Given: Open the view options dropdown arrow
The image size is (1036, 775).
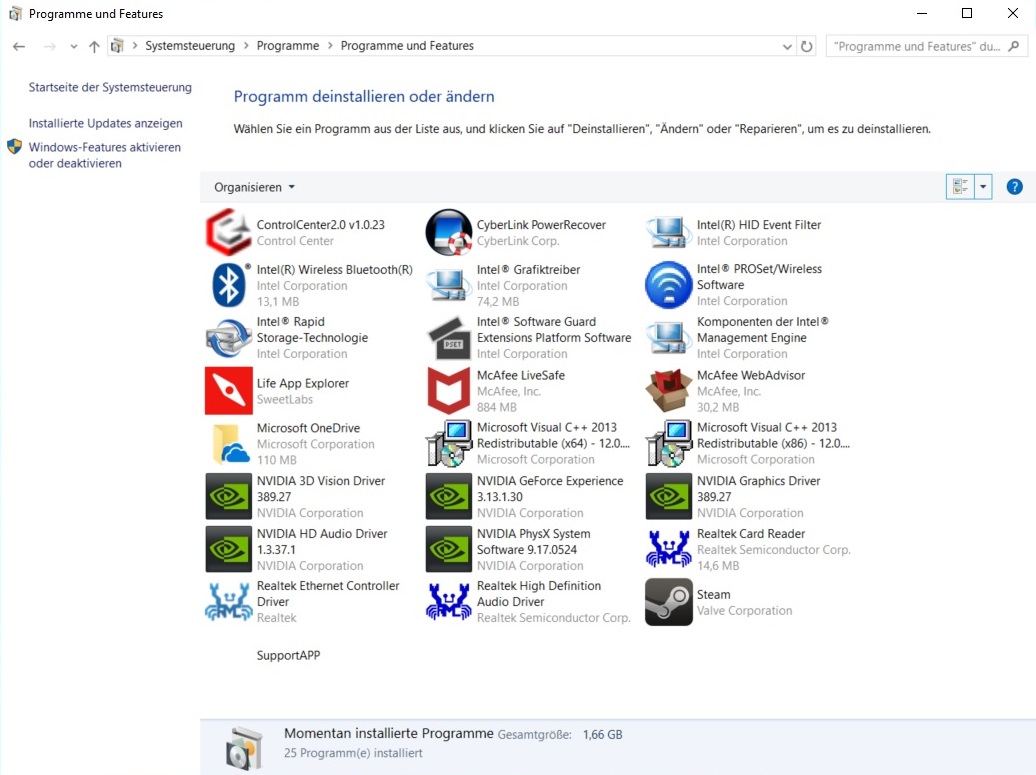Looking at the screenshot, I should pos(983,187).
